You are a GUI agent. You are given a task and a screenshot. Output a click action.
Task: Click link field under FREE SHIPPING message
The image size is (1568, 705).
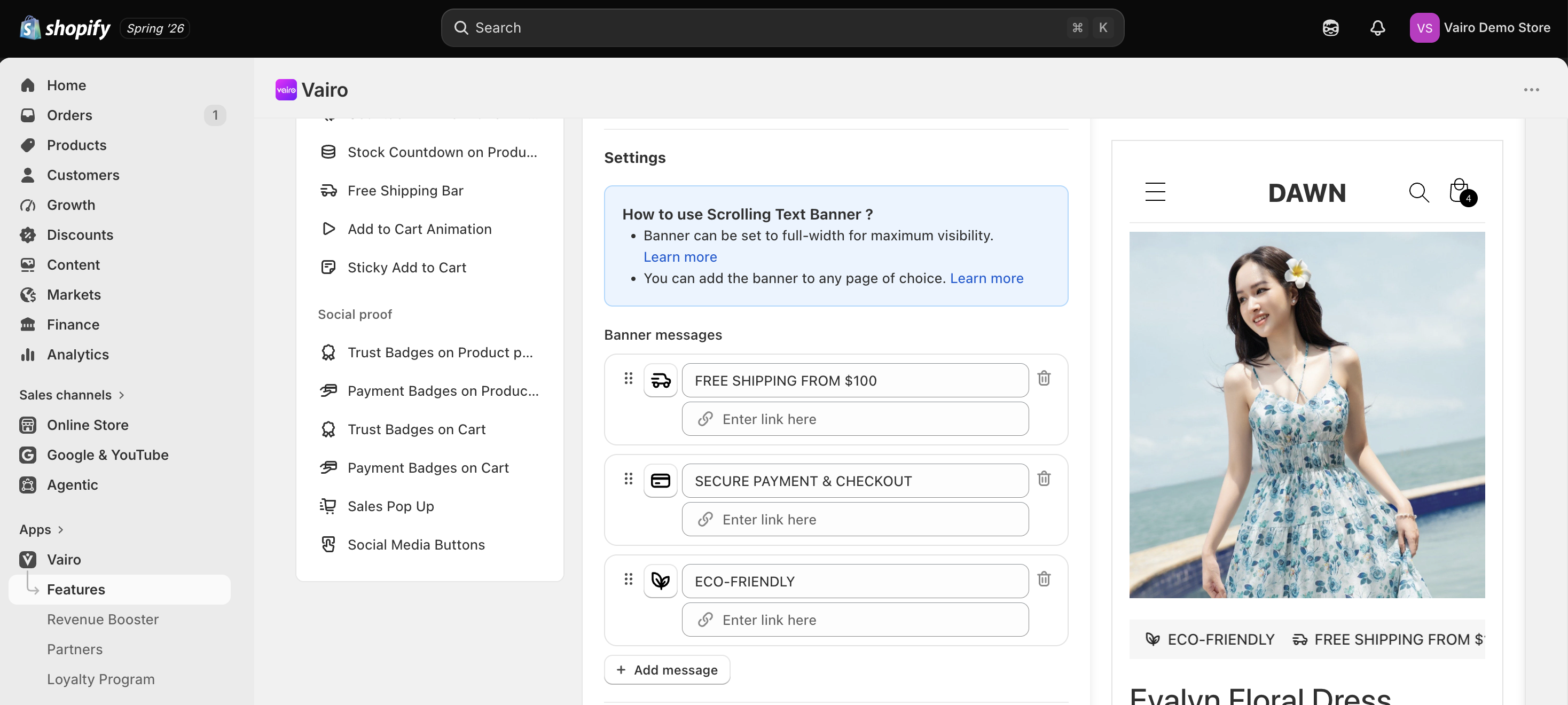click(855, 419)
